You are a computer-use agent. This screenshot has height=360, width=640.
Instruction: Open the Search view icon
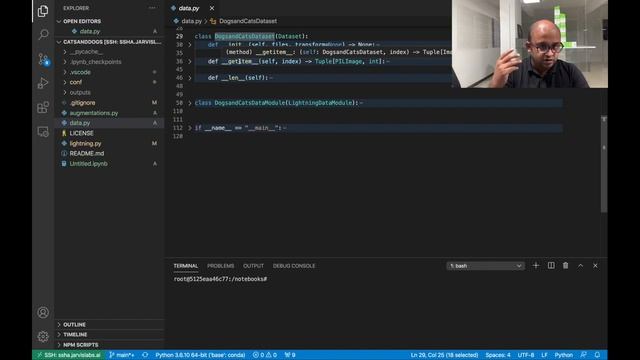click(43, 34)
